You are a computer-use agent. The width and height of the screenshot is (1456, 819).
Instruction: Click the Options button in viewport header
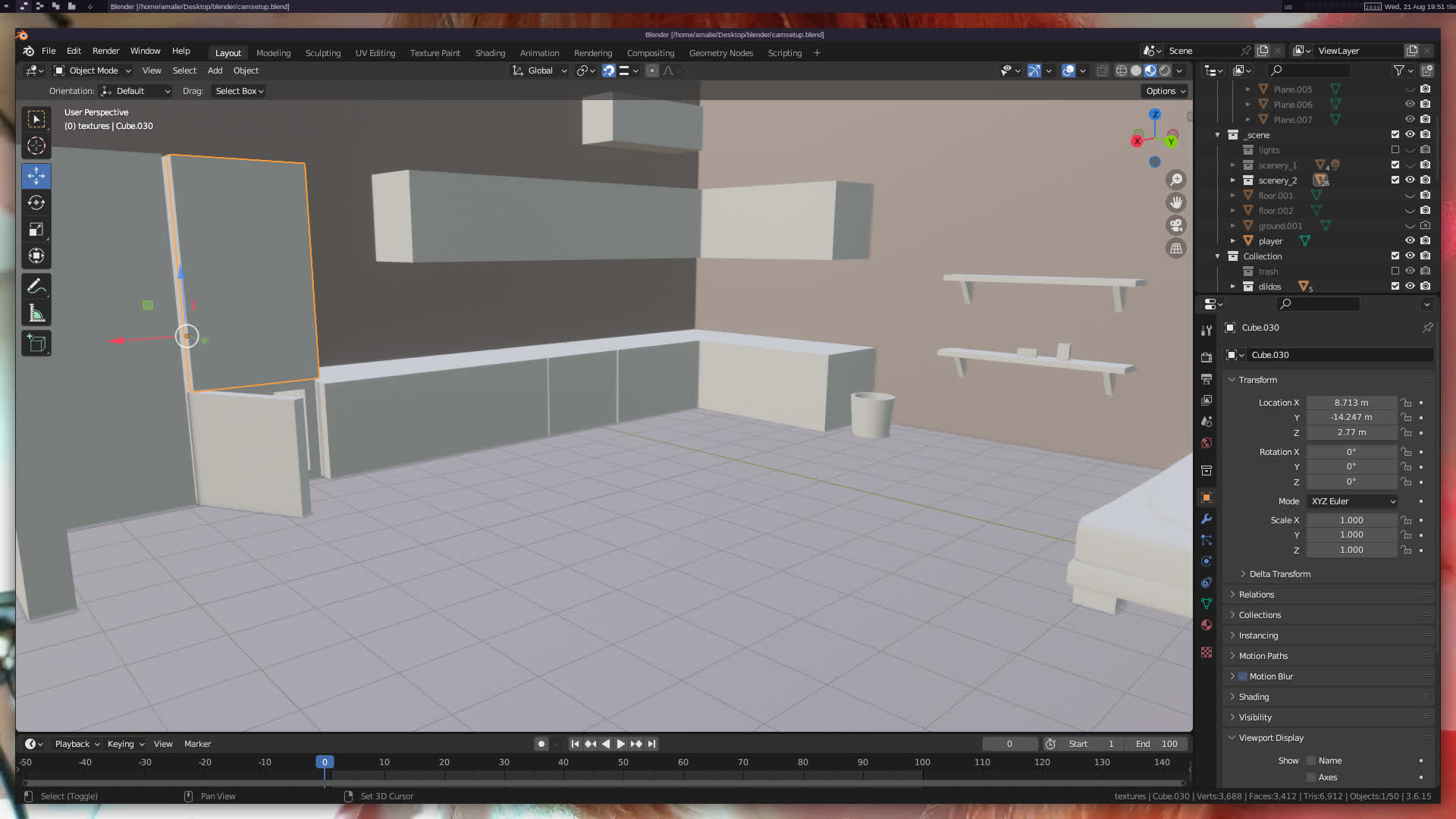[x=1165, y=91]
